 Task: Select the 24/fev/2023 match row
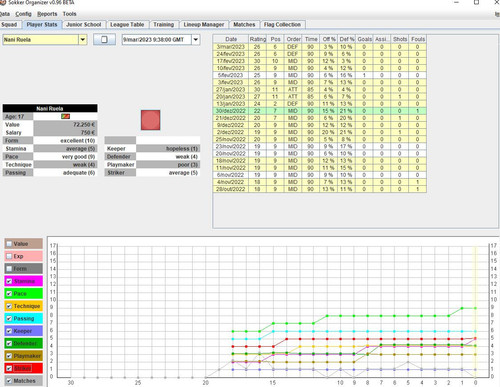(x=320, y=54)
